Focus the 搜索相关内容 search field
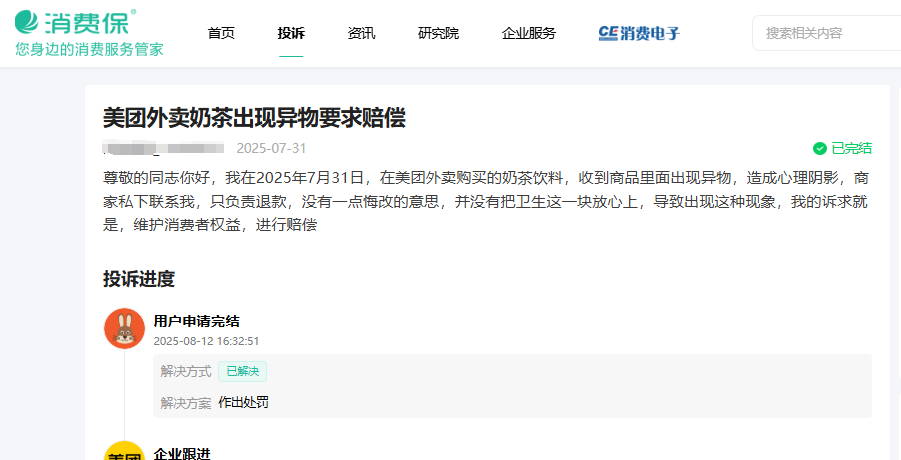 point(826,33)
